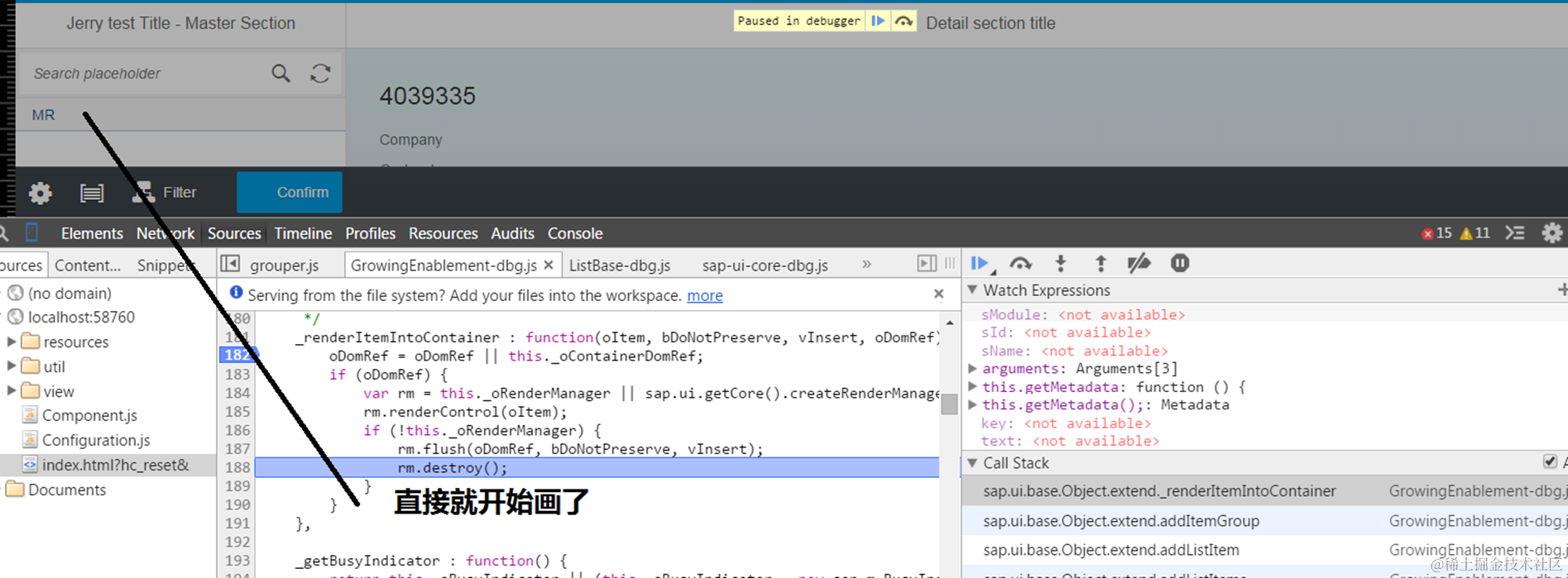1568x578 pixels.
Task: Open ListBase-dbg.js file tab
Action: [x=620, y=265]
